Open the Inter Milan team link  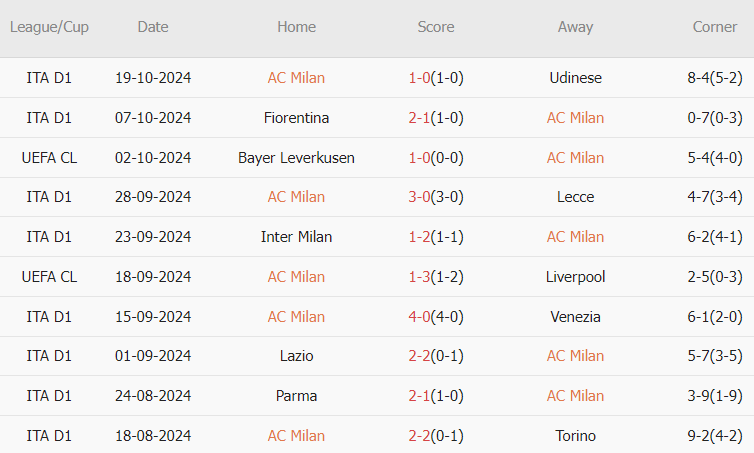296,237
